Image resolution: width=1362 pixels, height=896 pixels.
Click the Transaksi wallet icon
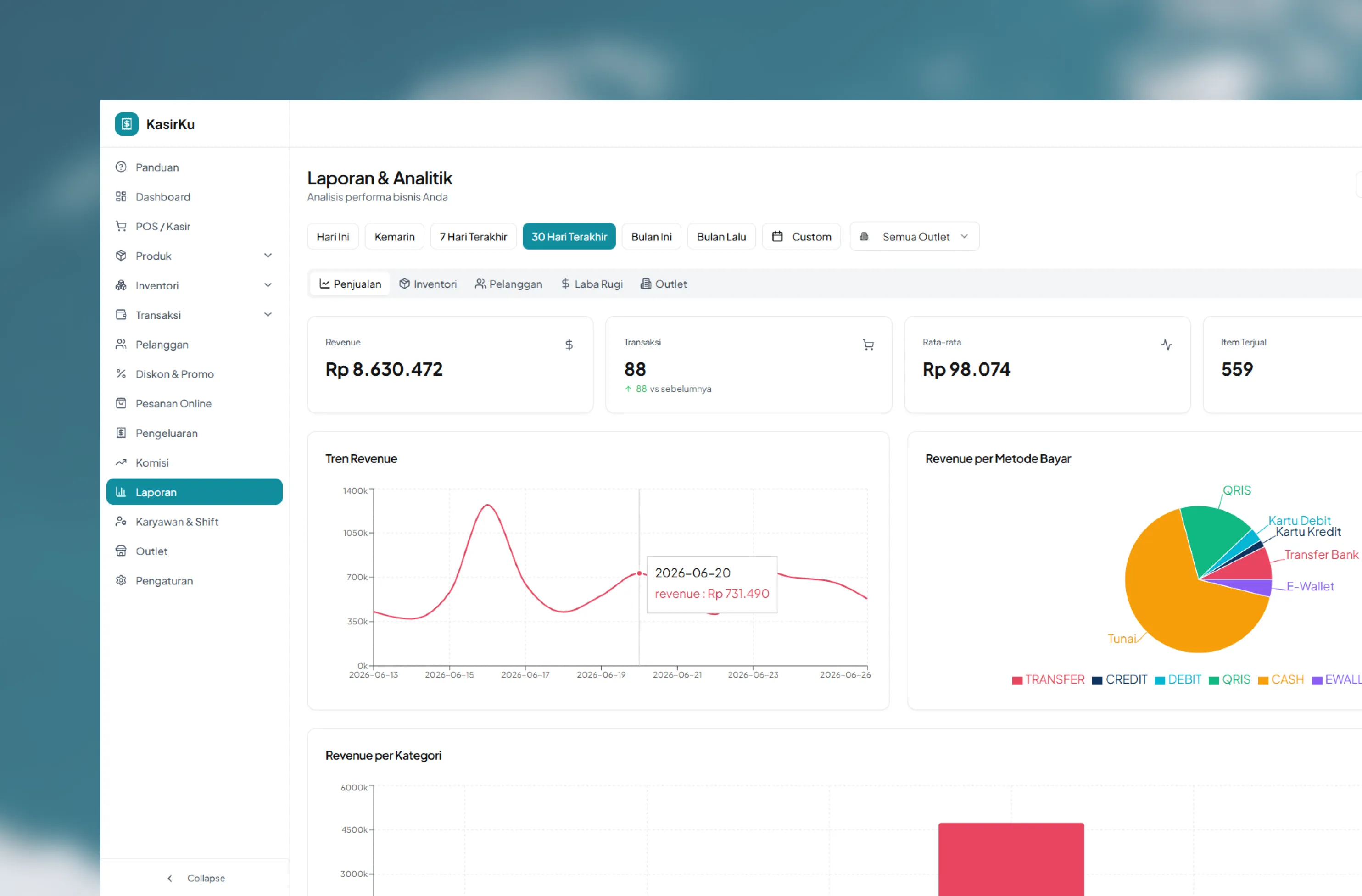121,315
